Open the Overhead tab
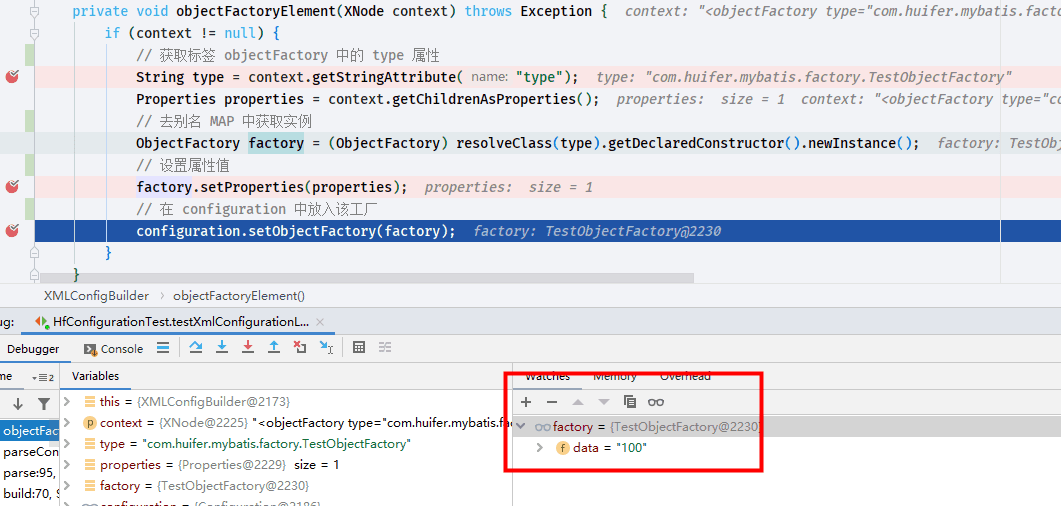 [x=685, y=376]
